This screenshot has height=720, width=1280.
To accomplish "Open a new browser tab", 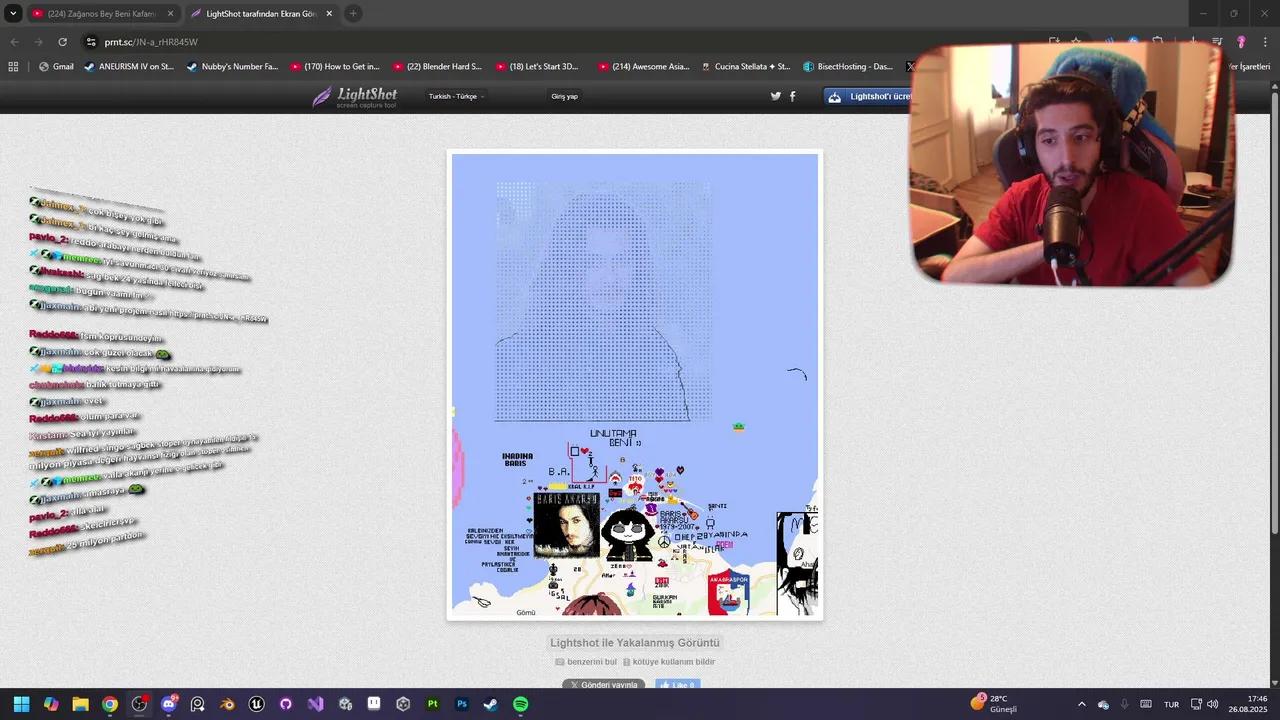I will [x=353, y=14].
